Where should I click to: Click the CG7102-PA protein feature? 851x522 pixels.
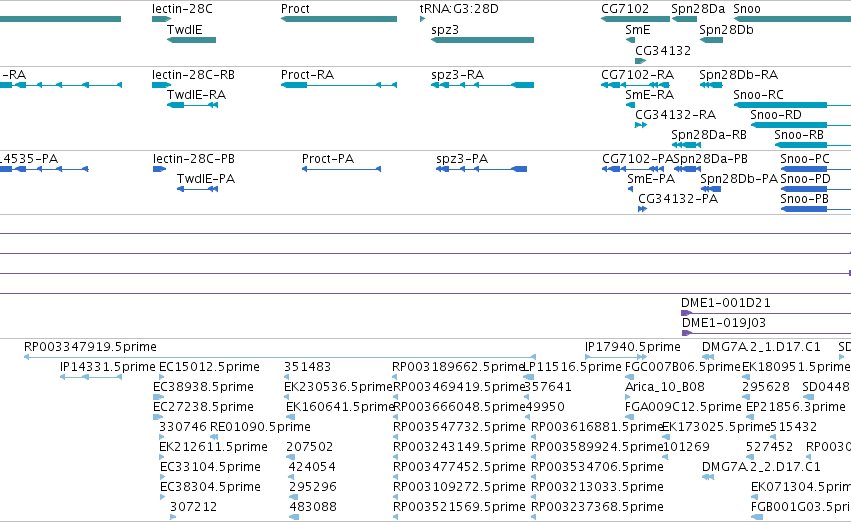(x=633, y=169)
